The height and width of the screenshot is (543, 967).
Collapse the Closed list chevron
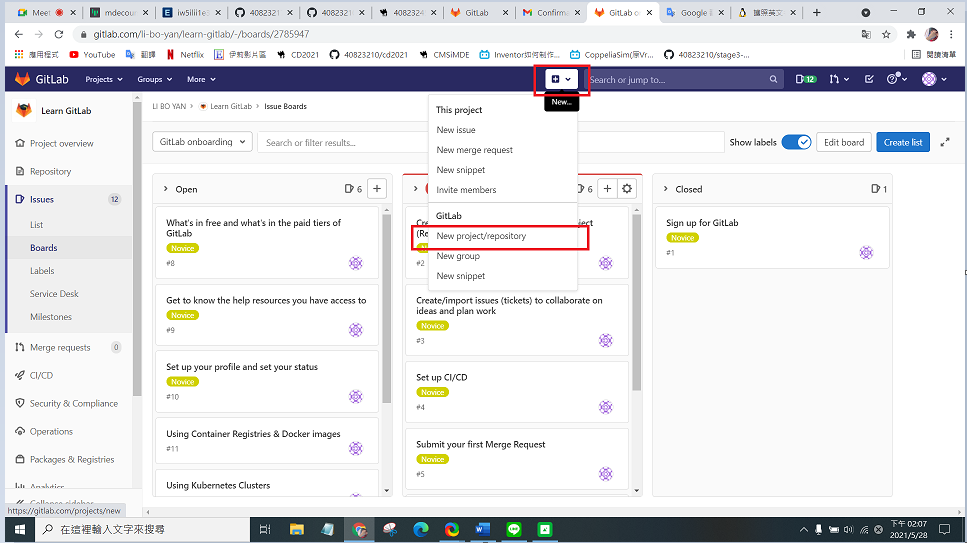click(665, 189)
